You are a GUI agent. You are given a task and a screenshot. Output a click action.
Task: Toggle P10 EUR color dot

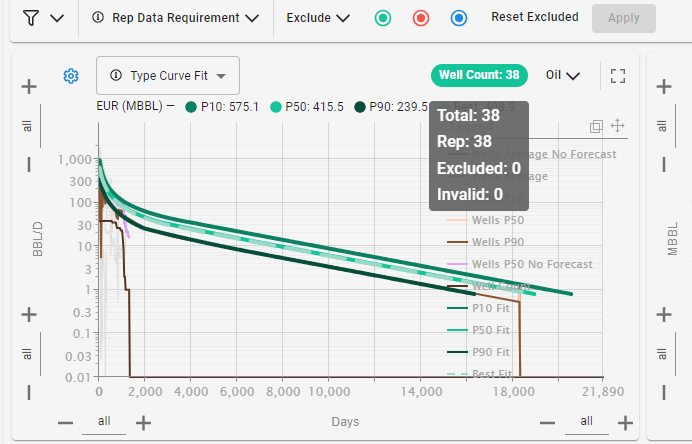click(x=191, y=107)
